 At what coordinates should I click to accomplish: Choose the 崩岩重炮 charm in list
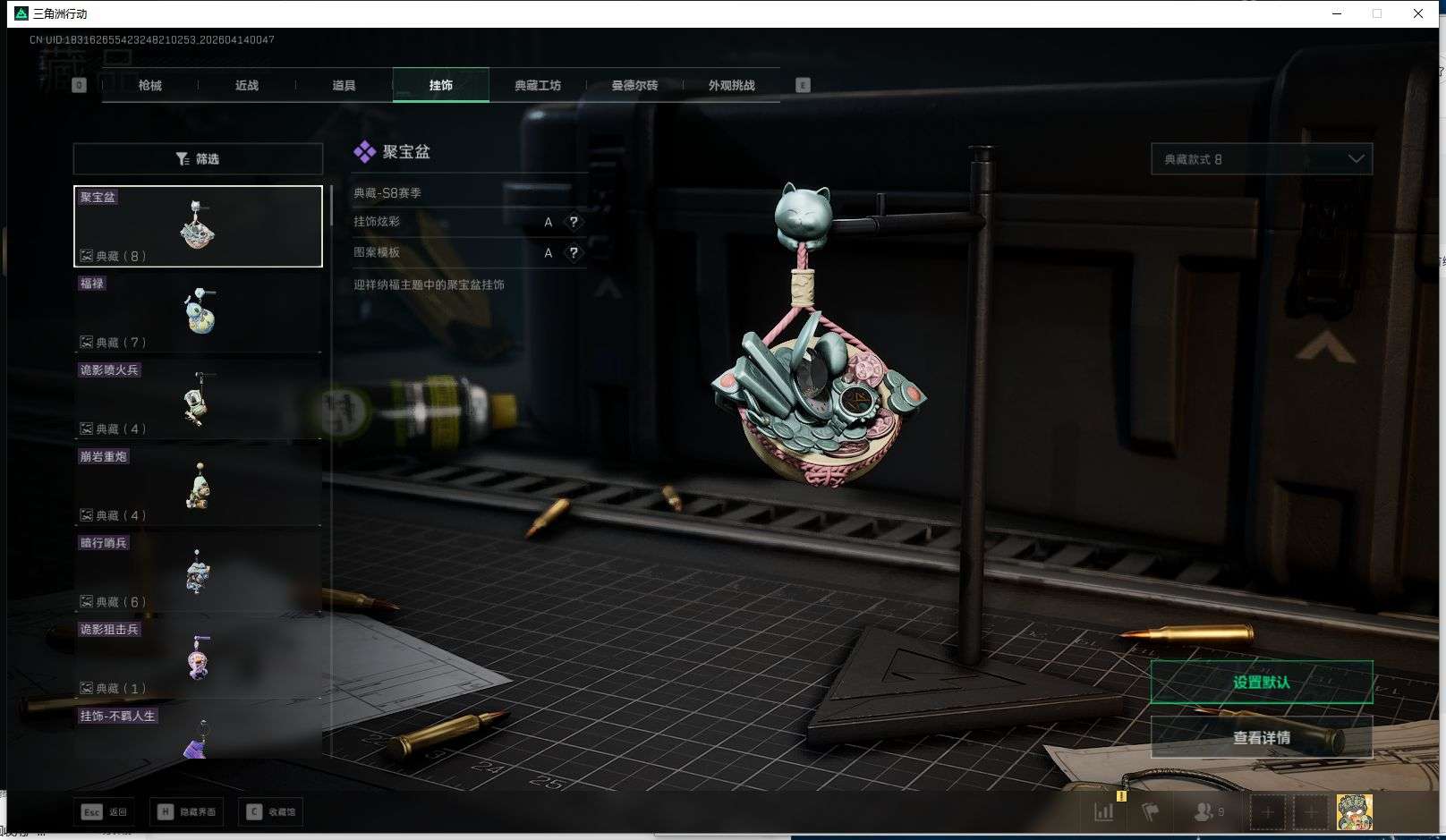tap(198, 486)
